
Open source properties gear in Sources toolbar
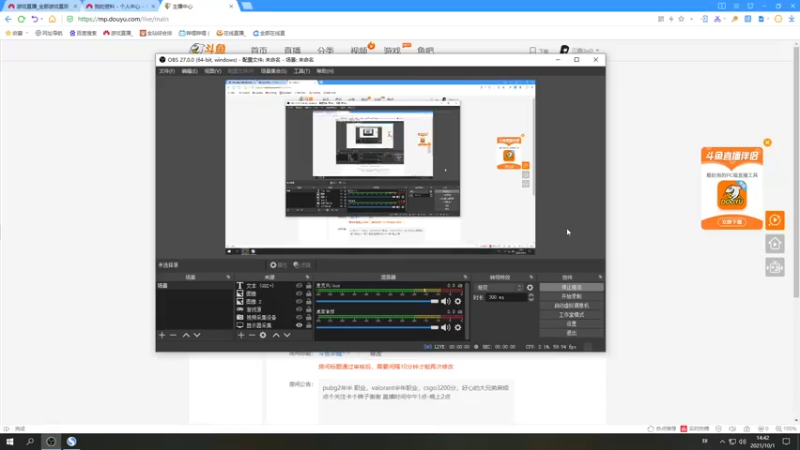tap(263, 335)
